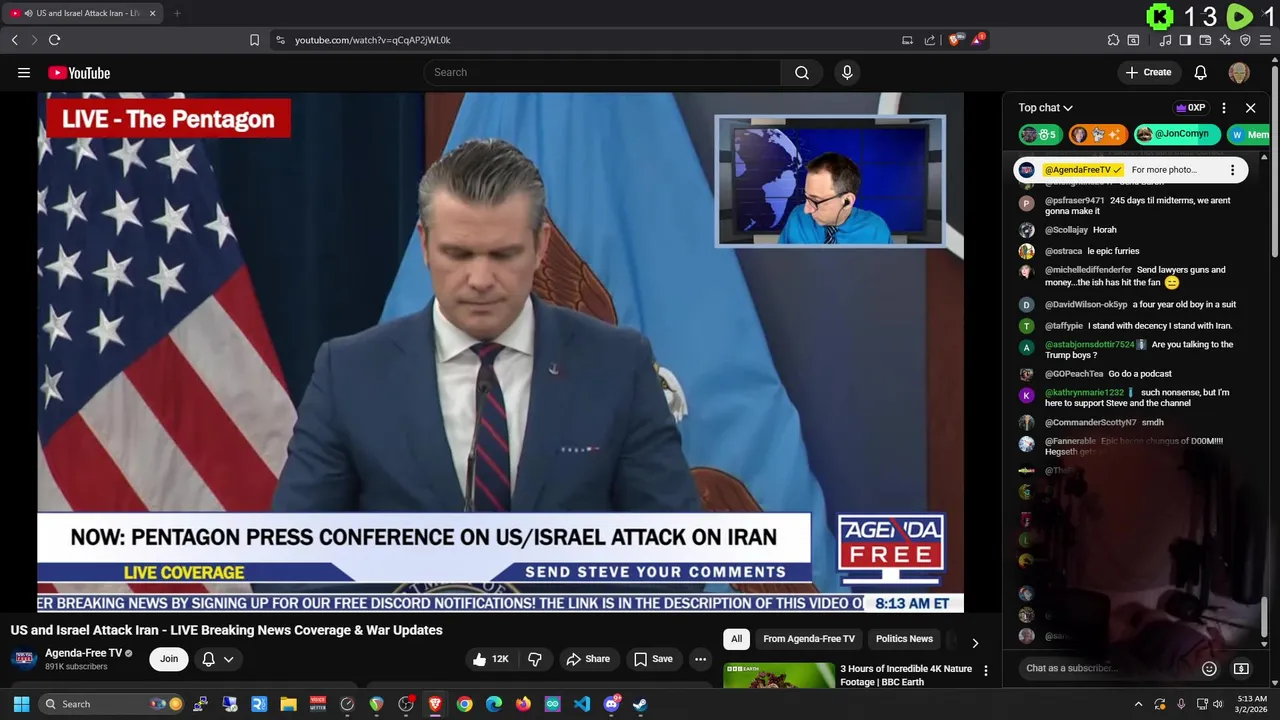Open pinned message options menu

point(1232,170)
